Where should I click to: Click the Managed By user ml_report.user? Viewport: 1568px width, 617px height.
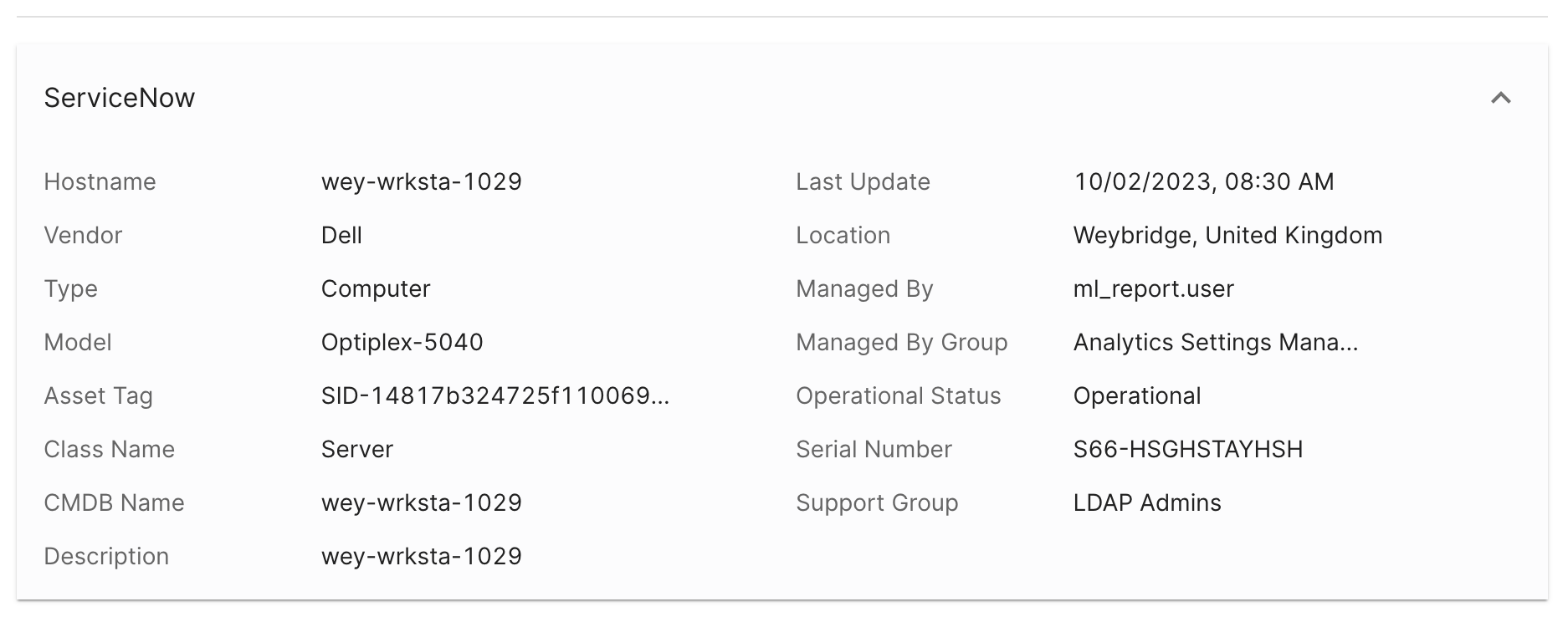tap(1153, 289)
